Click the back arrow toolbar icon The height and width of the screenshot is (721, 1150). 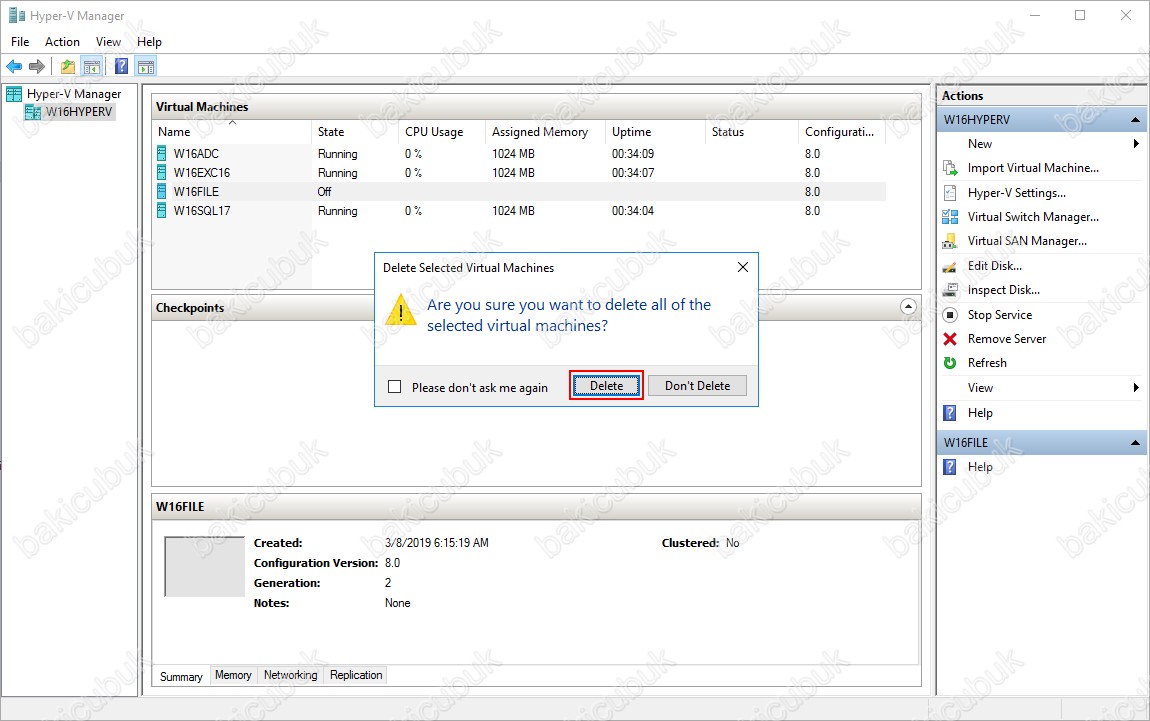pos(14,67)
